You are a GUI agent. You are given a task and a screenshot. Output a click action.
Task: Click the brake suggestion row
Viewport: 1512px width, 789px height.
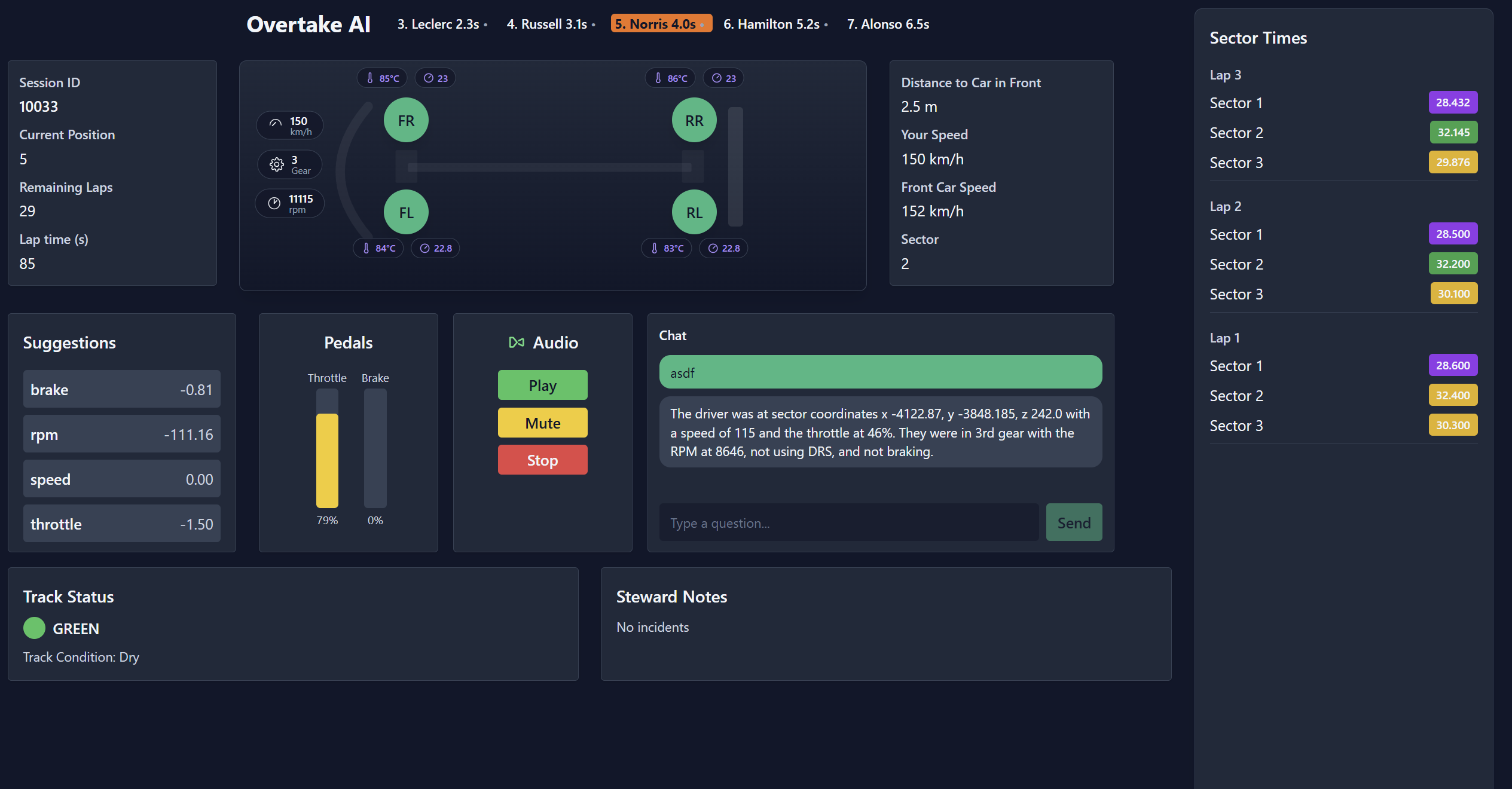[x=121, y=390]
